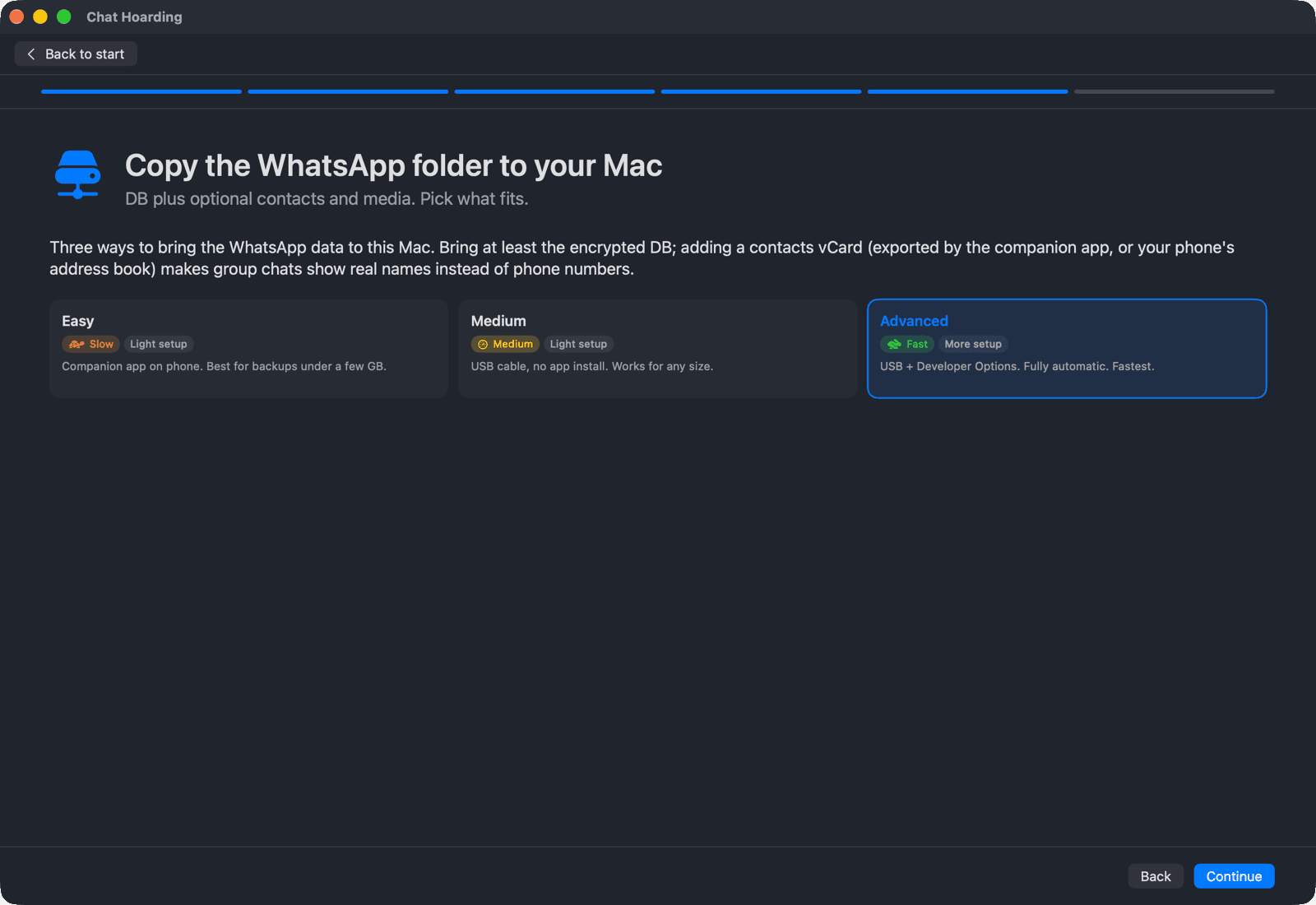Click the face icon in the Medium badge
Viewport: 1316px width, 905px height.
[483, 345]
